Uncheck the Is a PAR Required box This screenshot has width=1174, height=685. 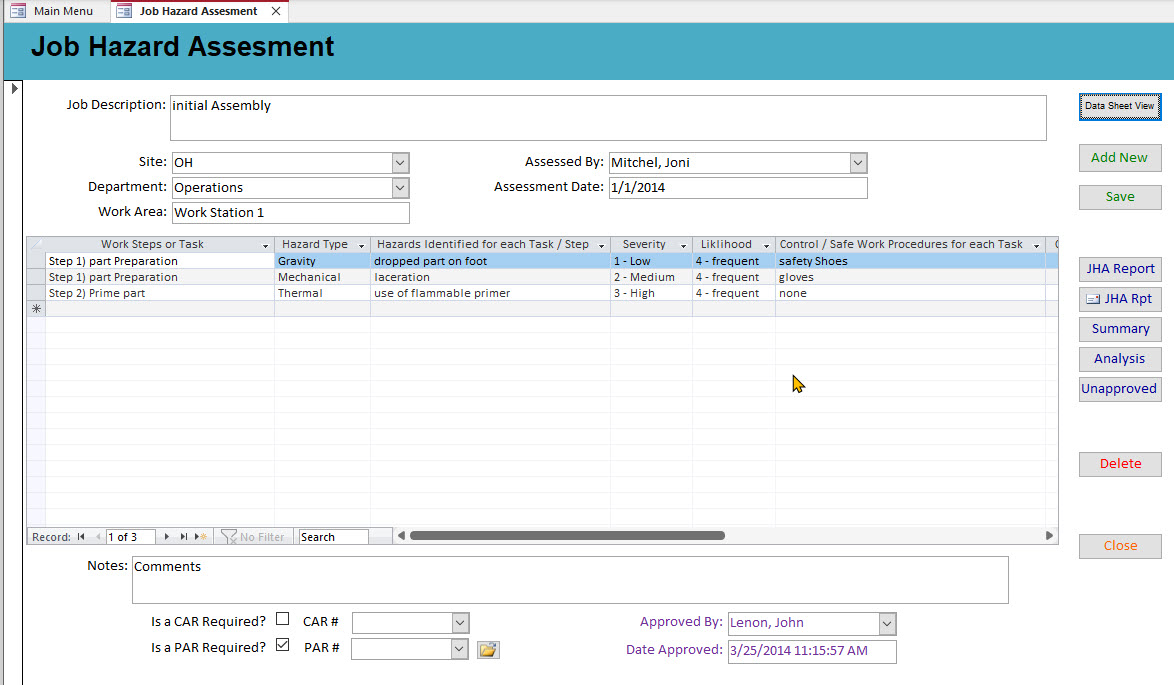(x=283, y=646)
